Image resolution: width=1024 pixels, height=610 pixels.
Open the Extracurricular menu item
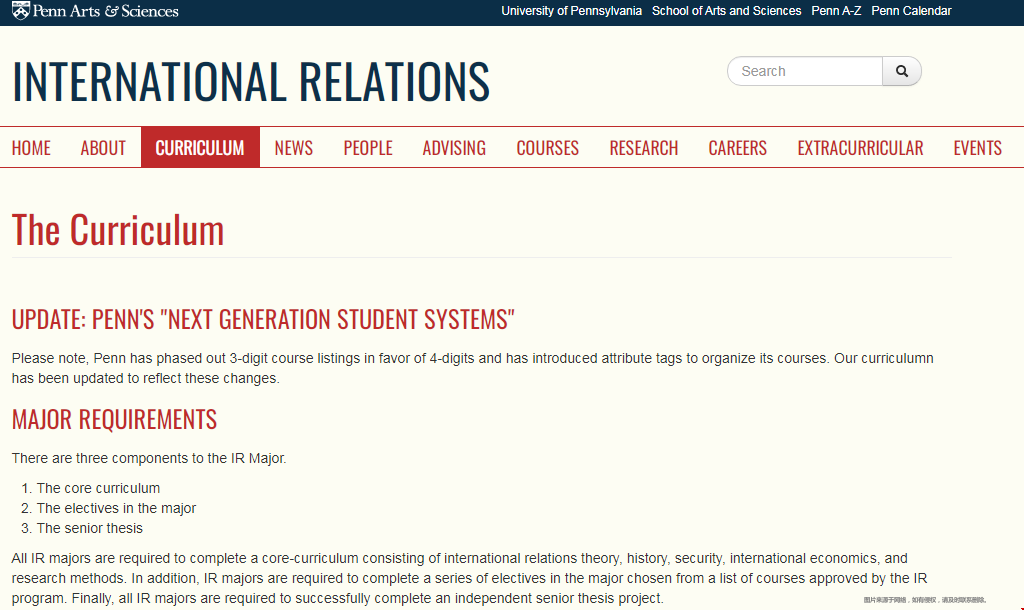[x=860, y=148]
